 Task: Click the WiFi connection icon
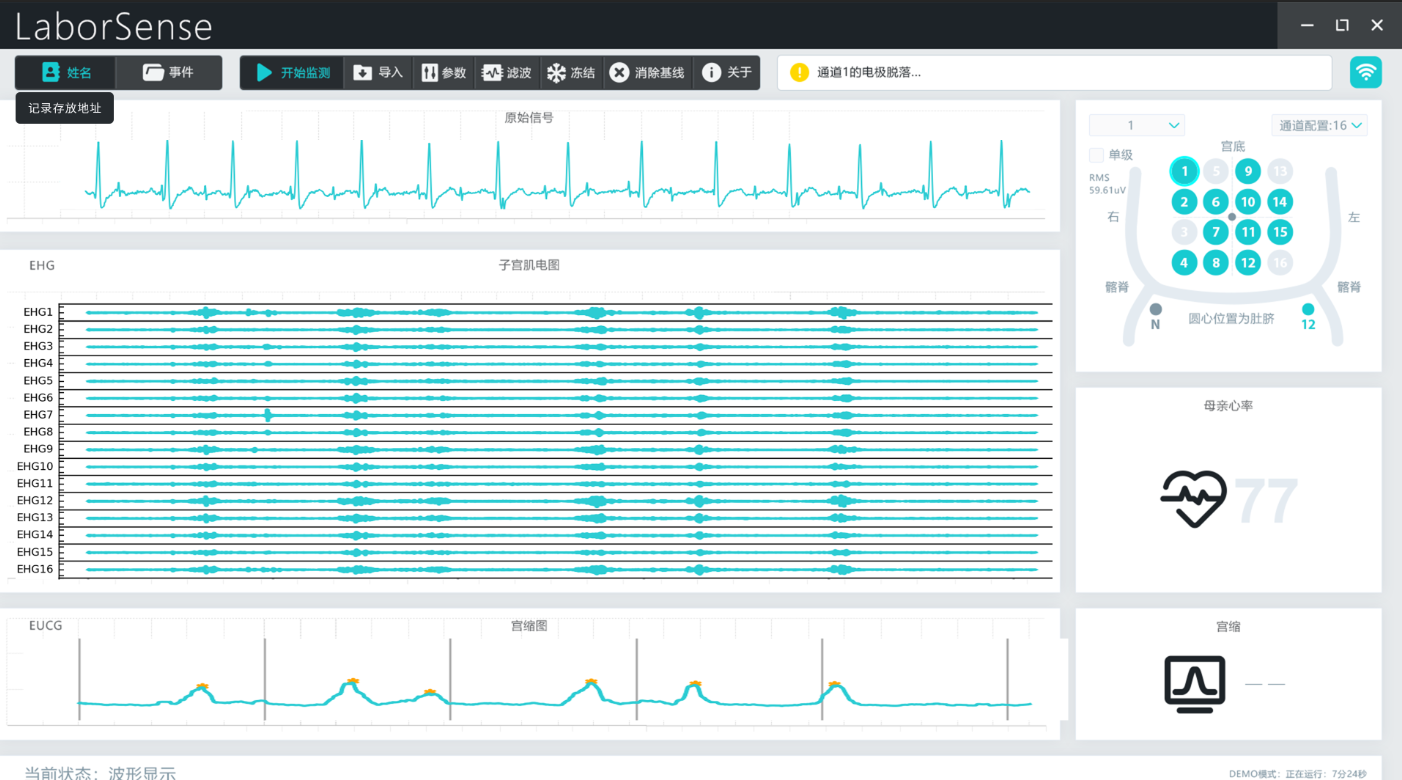pyautogui.click(x=1365, y=72)
